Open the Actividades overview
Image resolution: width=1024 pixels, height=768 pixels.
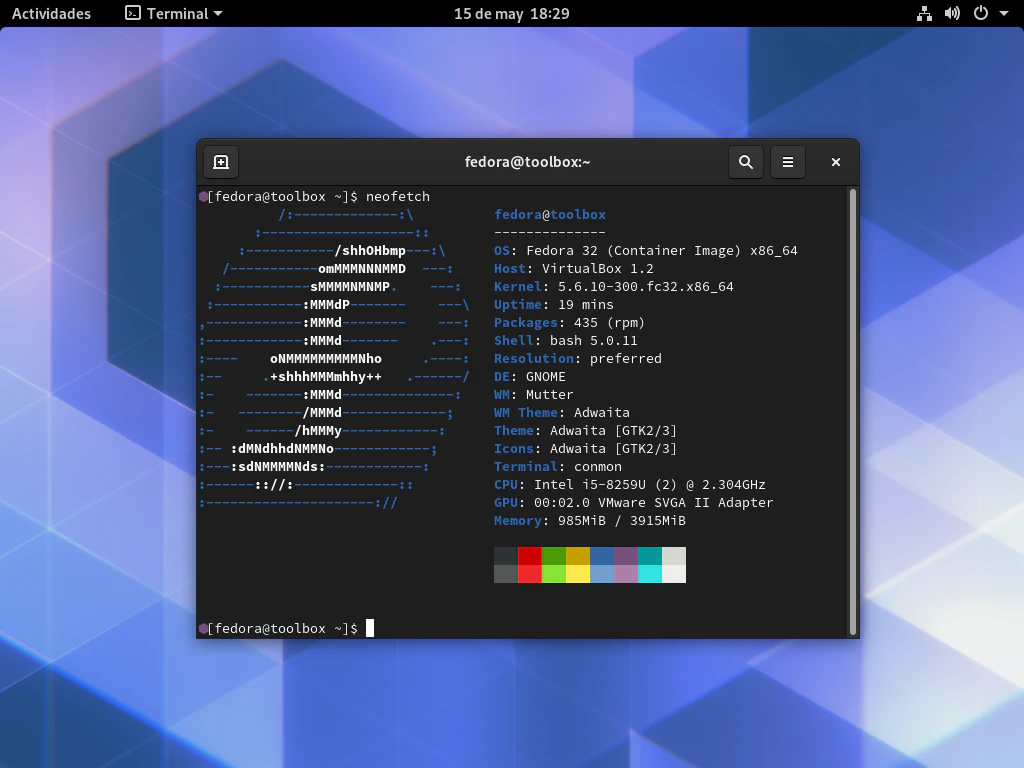(x=51, y=14)
